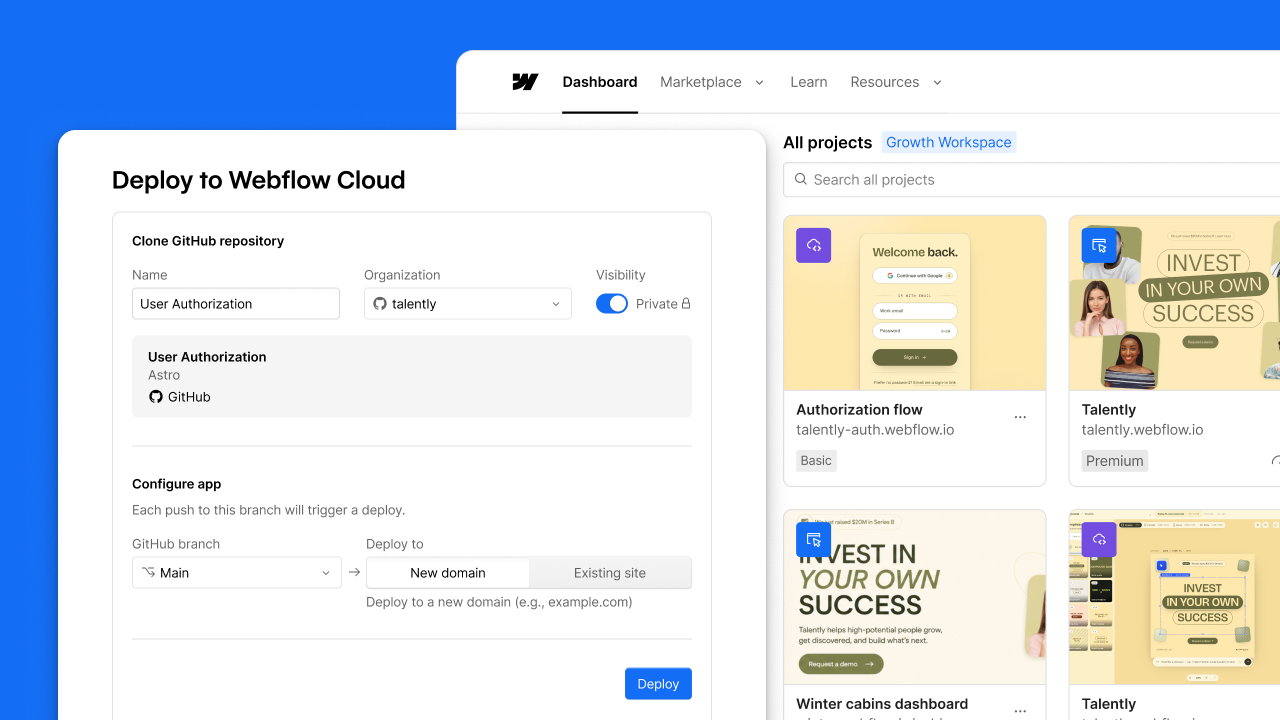Click the Premium plan badge

pyautogui.click(x=1115, y=461)
